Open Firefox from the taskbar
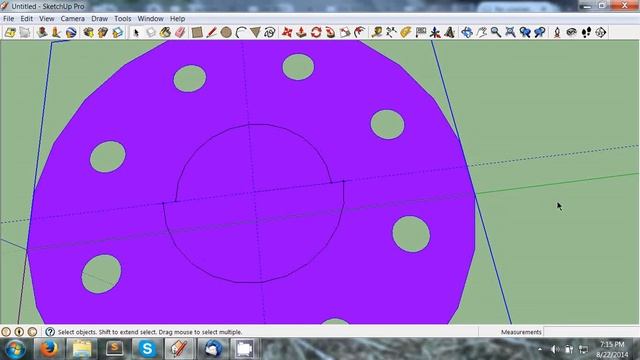 pyautogui.click(x=49, y=349)
